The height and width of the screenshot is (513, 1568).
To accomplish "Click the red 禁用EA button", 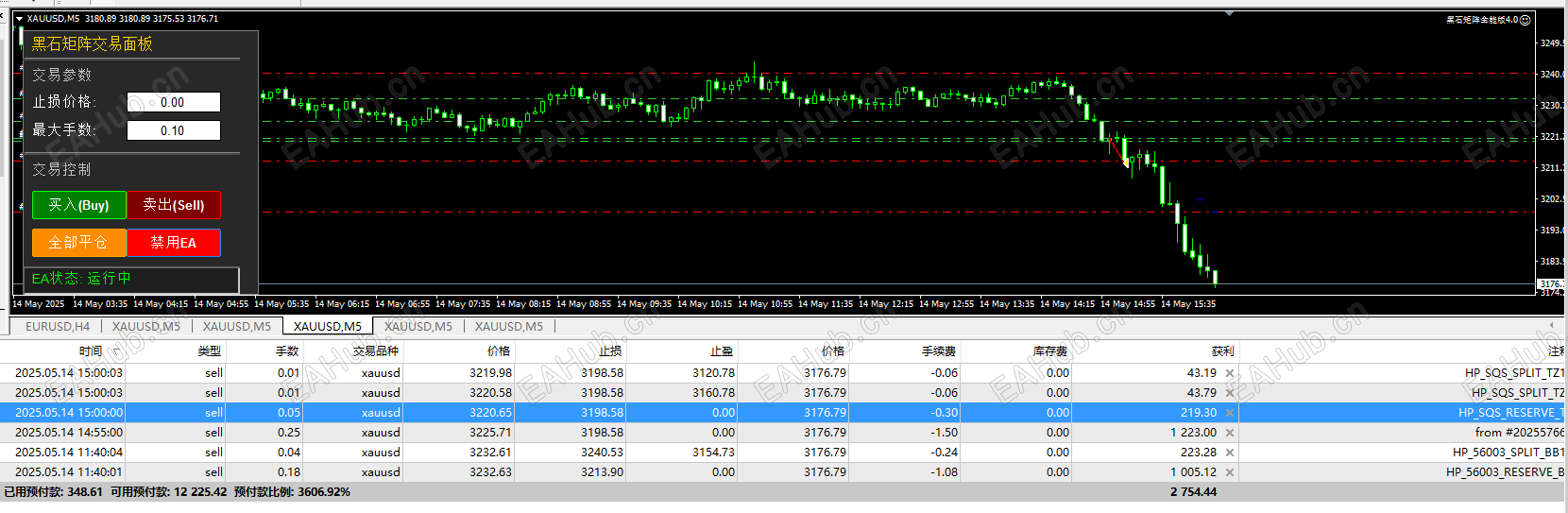I will 174,243.
